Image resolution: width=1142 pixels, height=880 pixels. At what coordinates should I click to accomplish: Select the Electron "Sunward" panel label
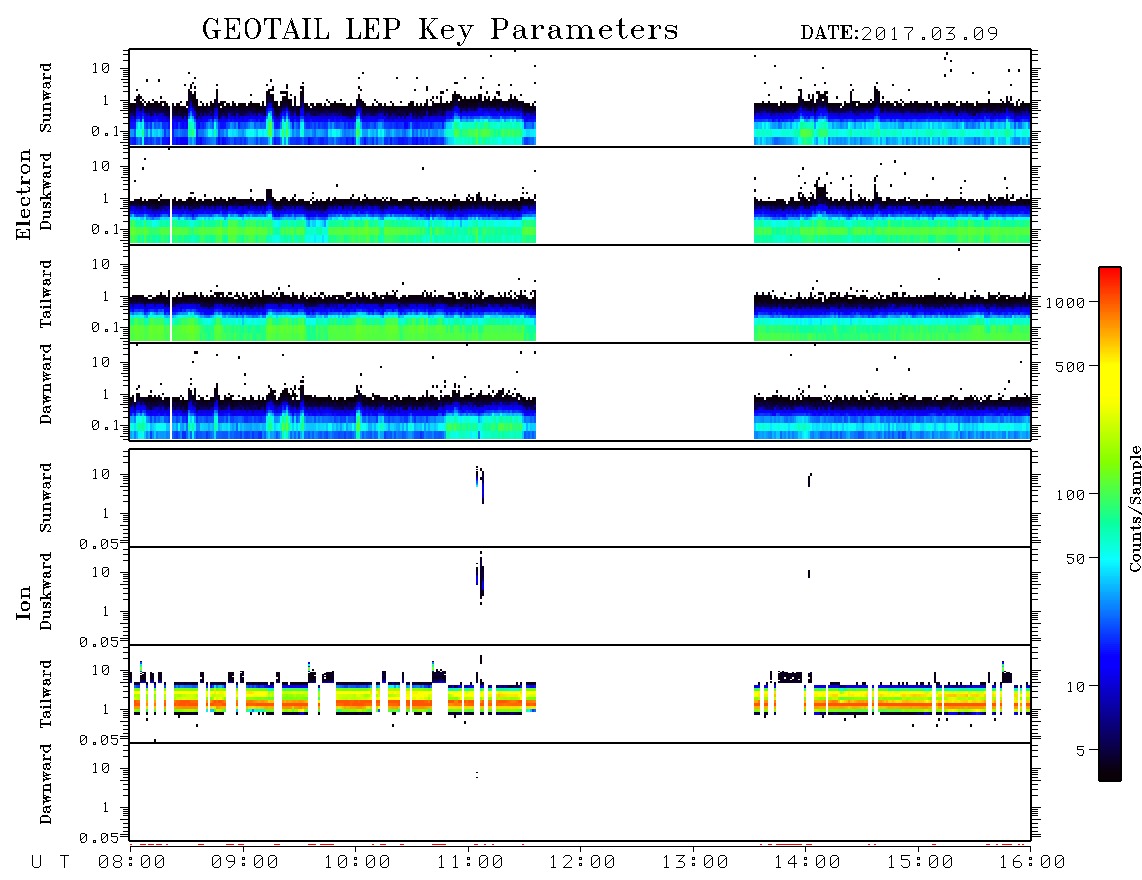point(46,98)
